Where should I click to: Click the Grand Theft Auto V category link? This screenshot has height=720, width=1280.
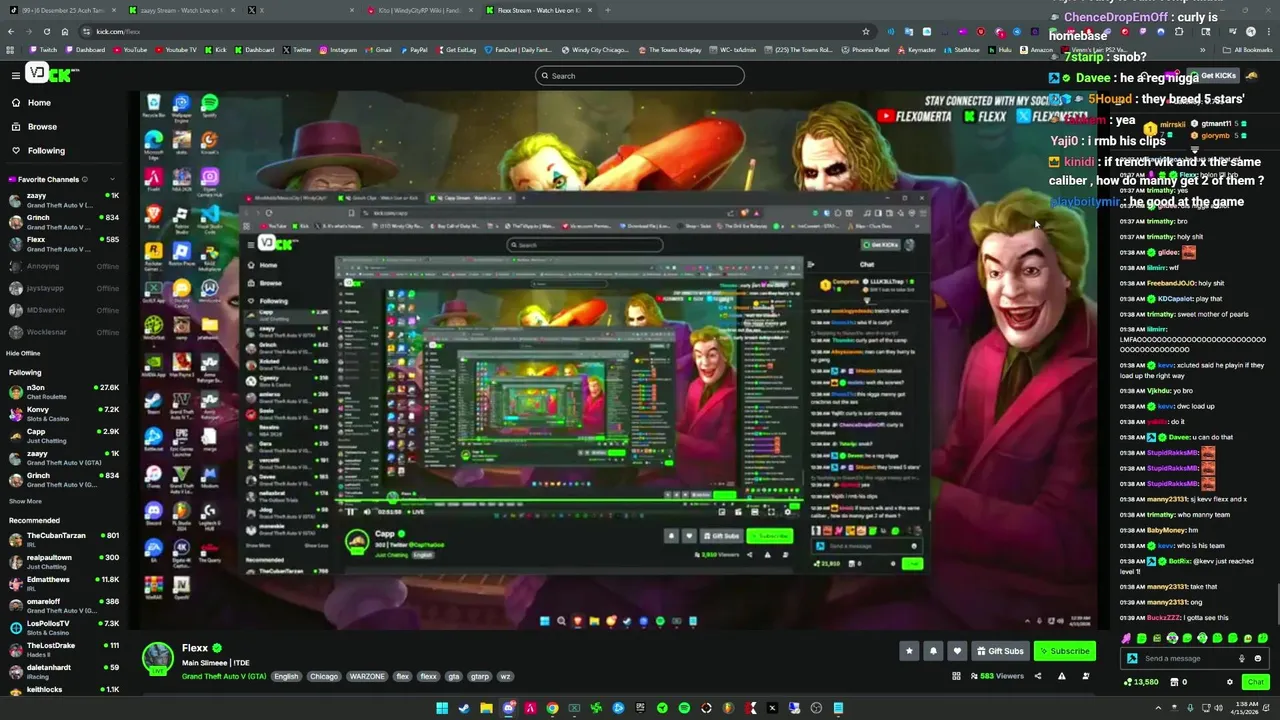click(224, 676)
